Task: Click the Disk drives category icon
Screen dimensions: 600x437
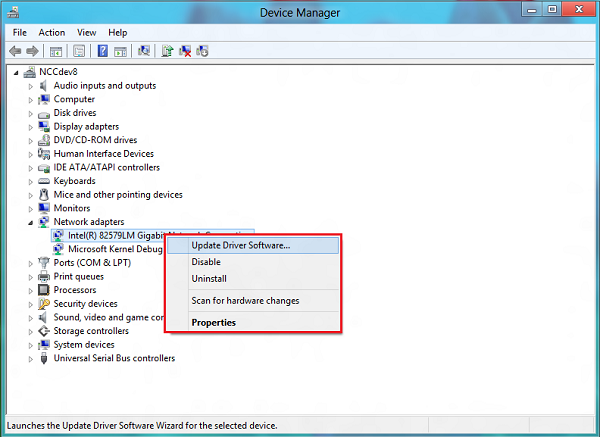Action: (44, 114)
